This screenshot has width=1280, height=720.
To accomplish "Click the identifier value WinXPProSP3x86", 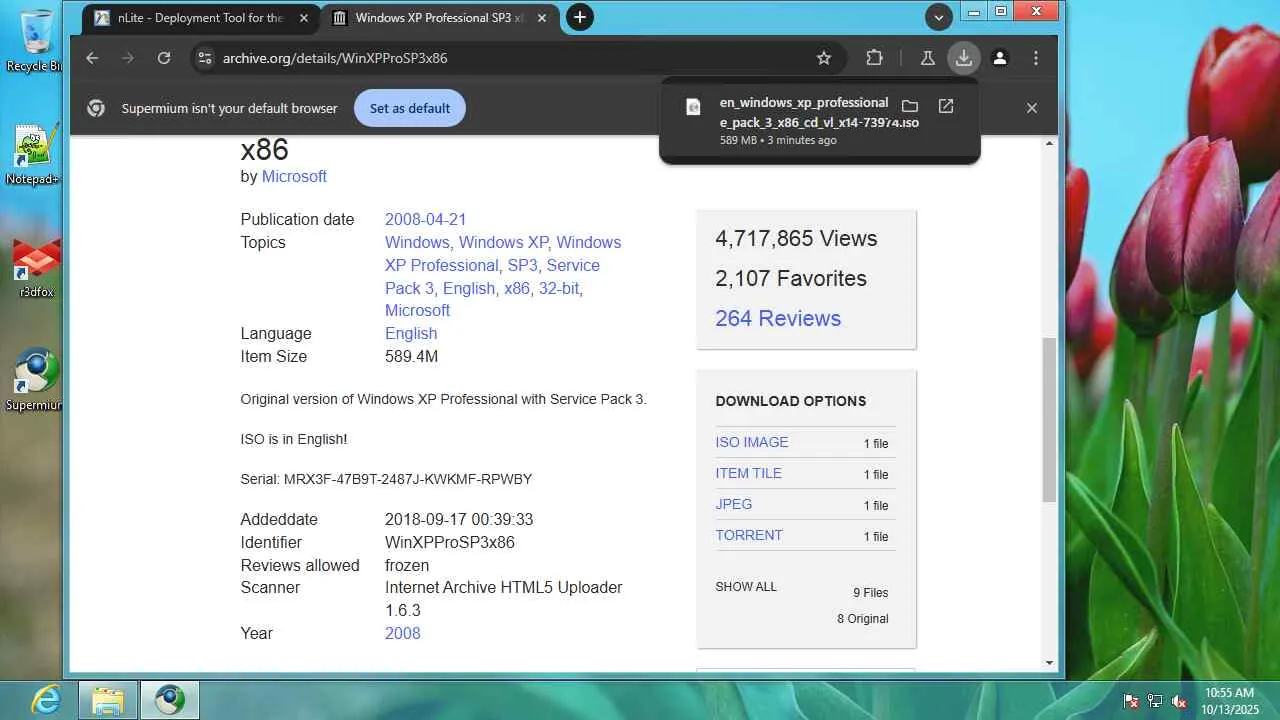I will (450, 542).
